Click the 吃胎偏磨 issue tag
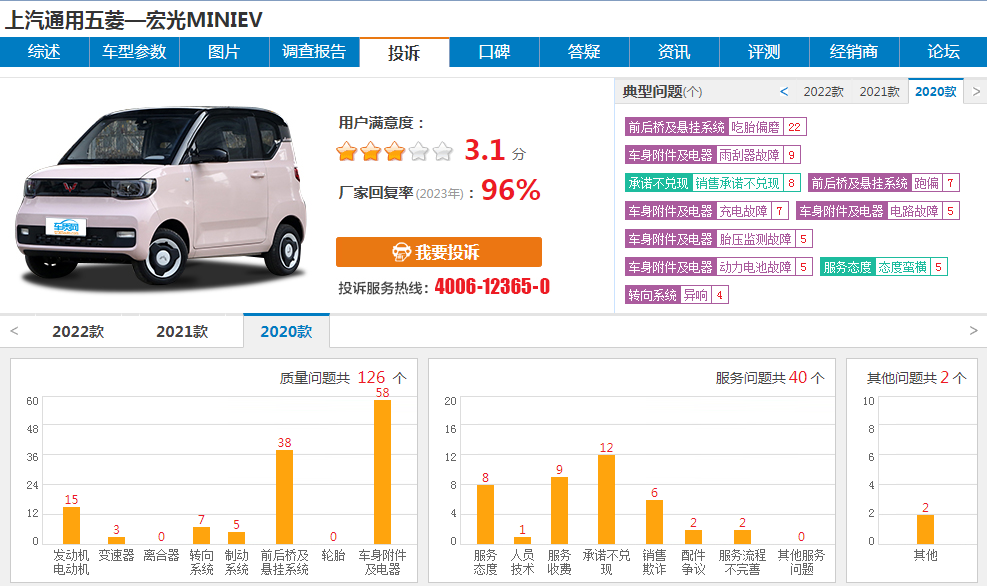Image resolution: width=987 pixels, height=586 pixels. pos(755,127)
